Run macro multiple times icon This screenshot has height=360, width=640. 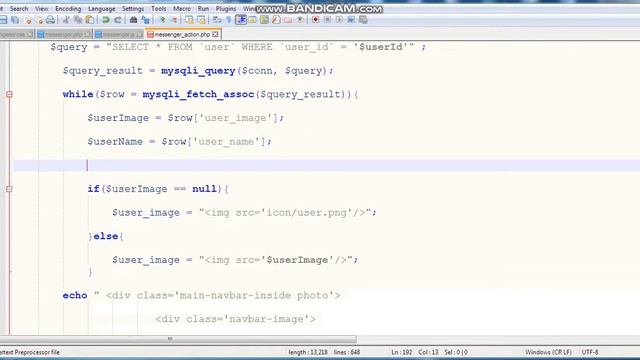(351, 20)
